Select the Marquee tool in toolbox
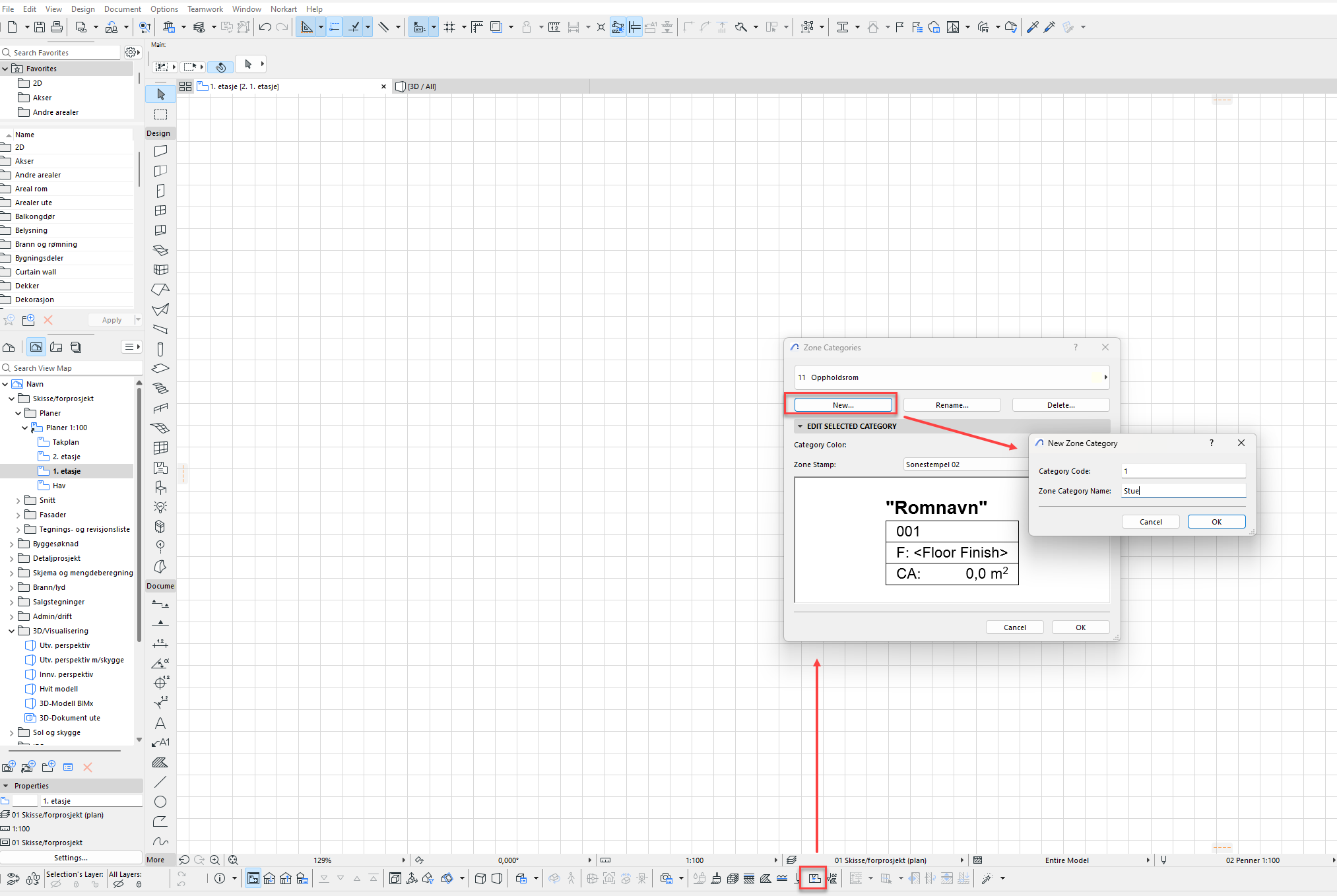 pos(160,114)
